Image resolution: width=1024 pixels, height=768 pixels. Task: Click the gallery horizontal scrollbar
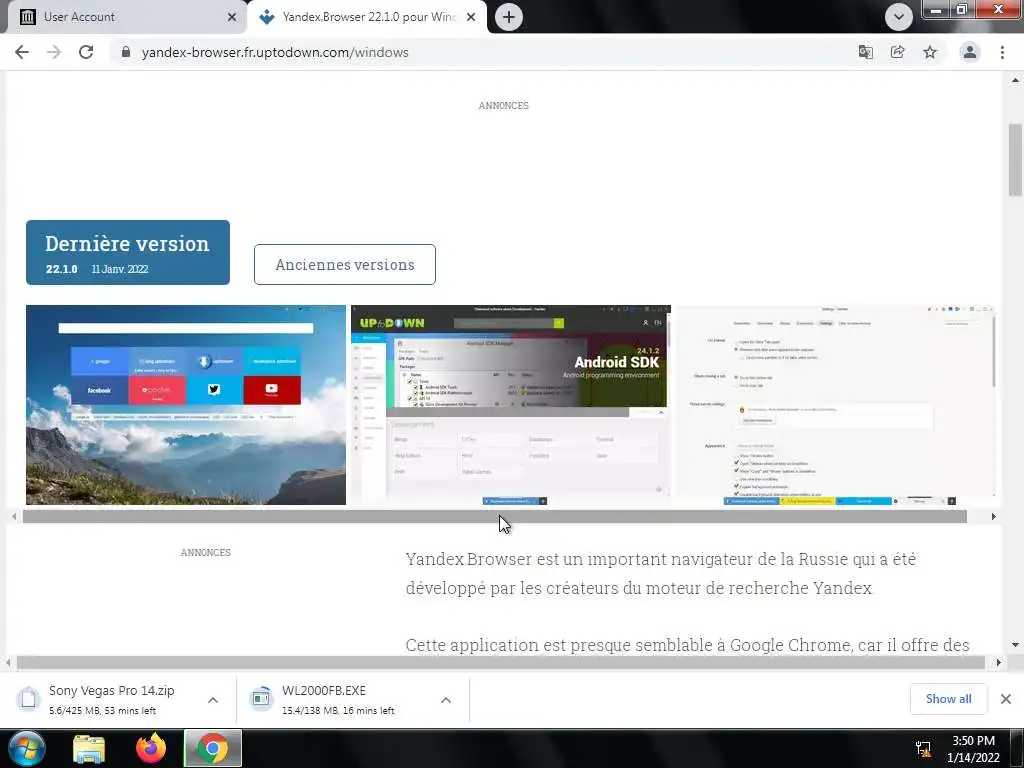click(x=494, y=517)
